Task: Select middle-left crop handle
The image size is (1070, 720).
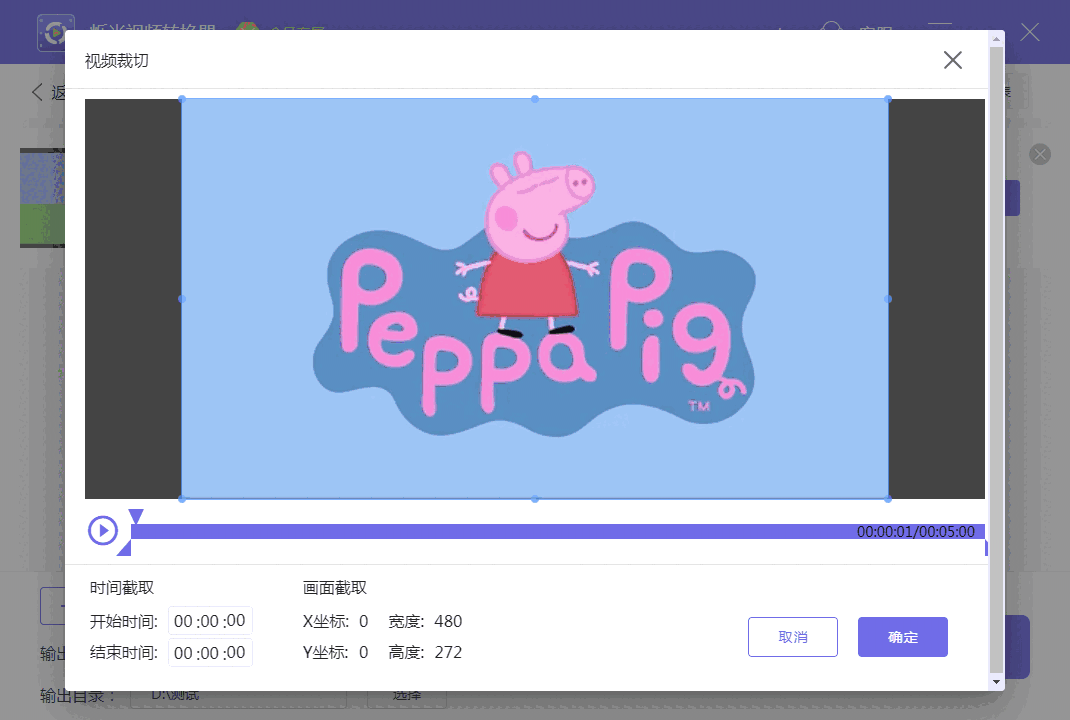Action: pos(182,299)
